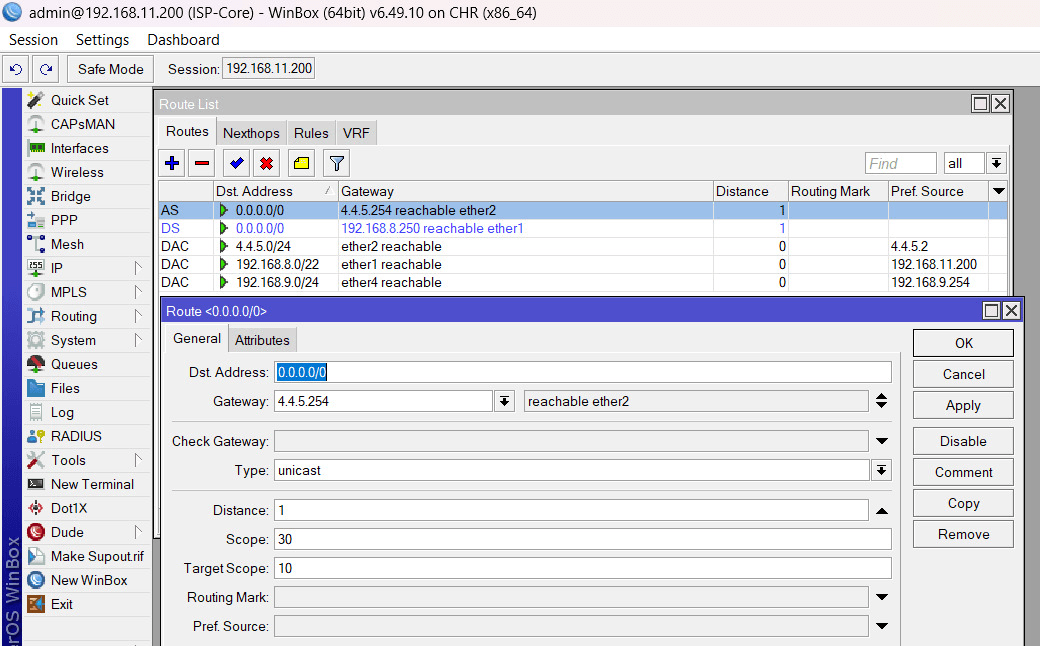Remove route with red minus icon

click(202, 163)
